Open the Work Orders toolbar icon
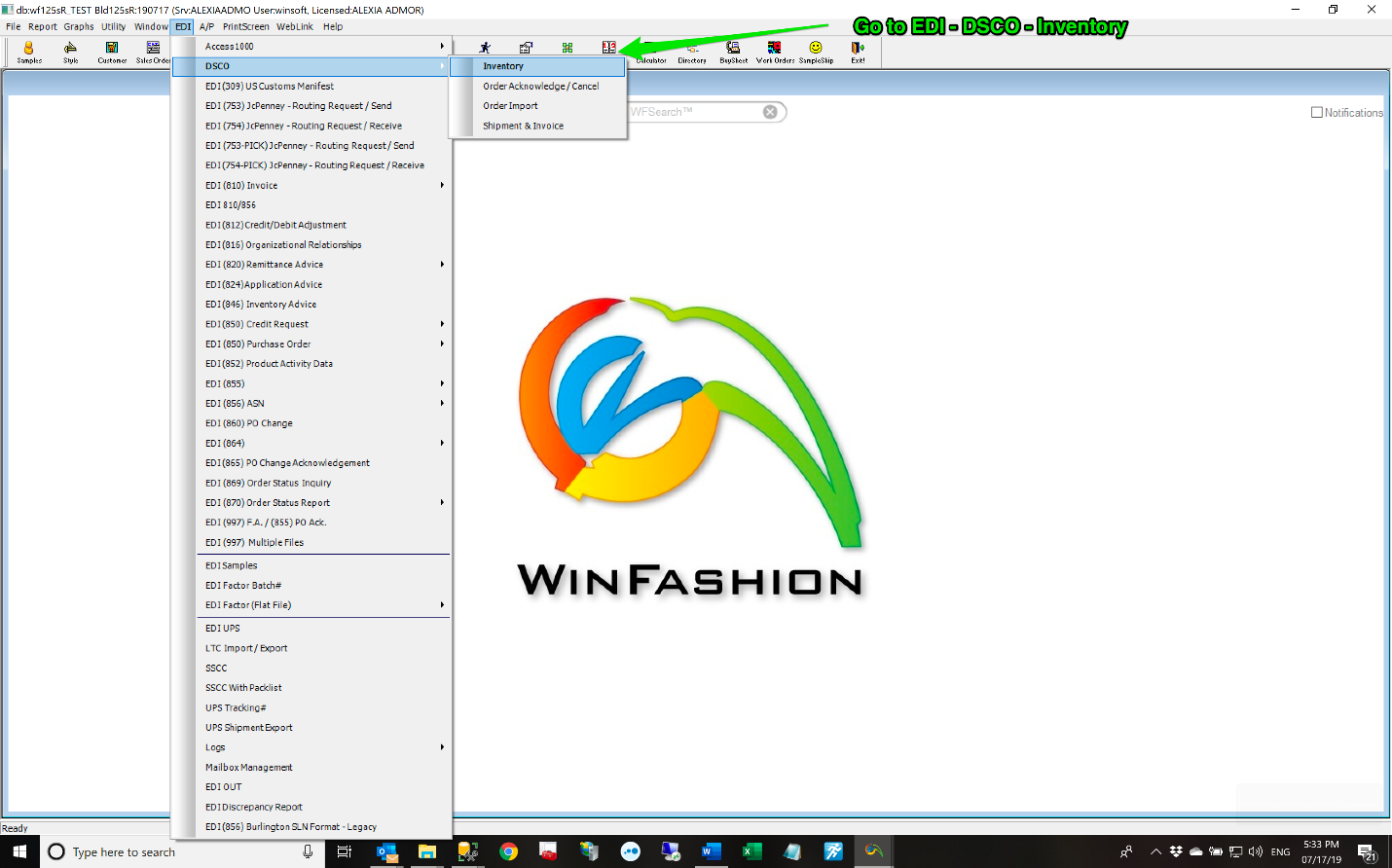 (x=775, y=53)
